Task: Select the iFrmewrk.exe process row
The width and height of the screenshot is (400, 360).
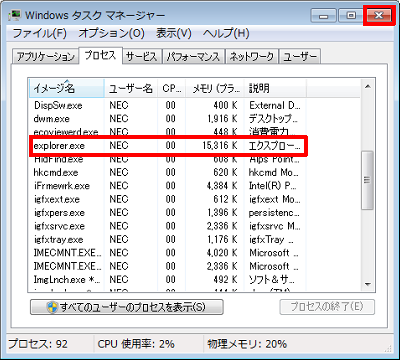Action: (x=168, y=186)
